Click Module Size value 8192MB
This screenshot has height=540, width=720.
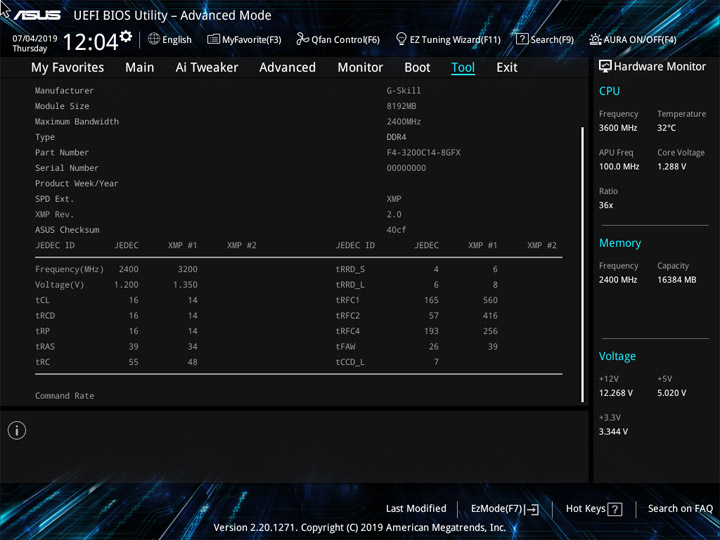401,106
